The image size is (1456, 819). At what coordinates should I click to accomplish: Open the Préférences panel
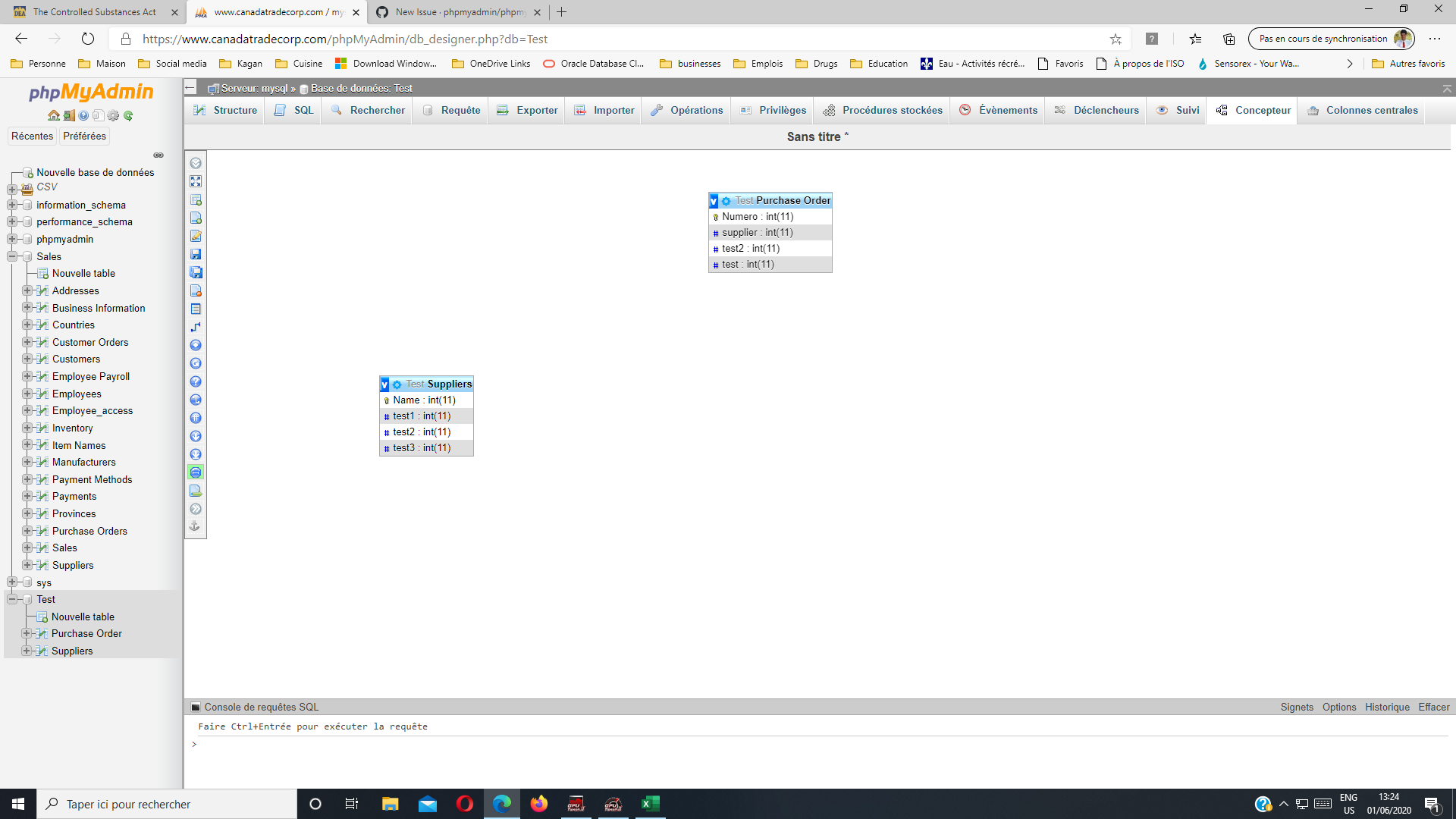pos(84,136)
